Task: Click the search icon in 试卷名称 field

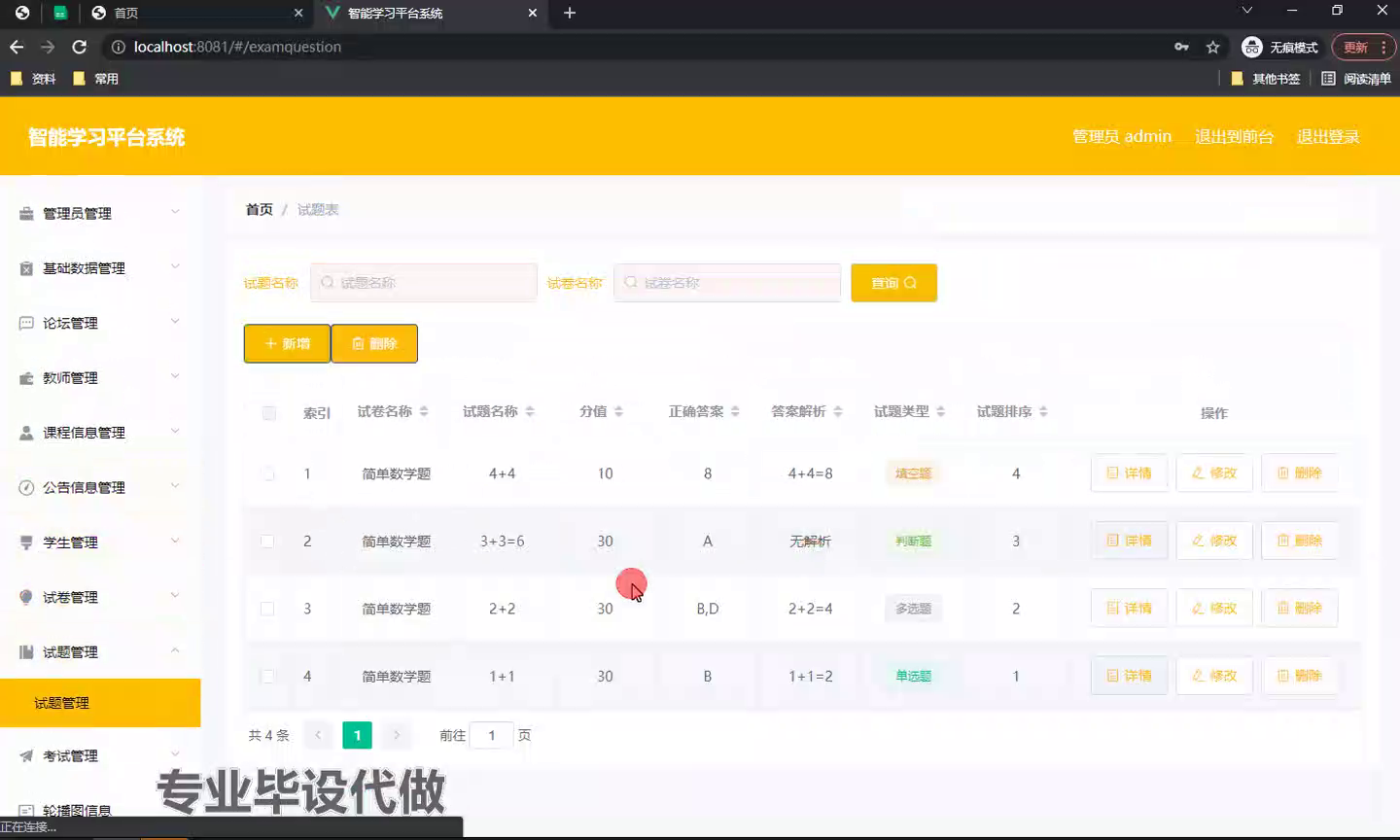Action: click(x=631, y=282)
